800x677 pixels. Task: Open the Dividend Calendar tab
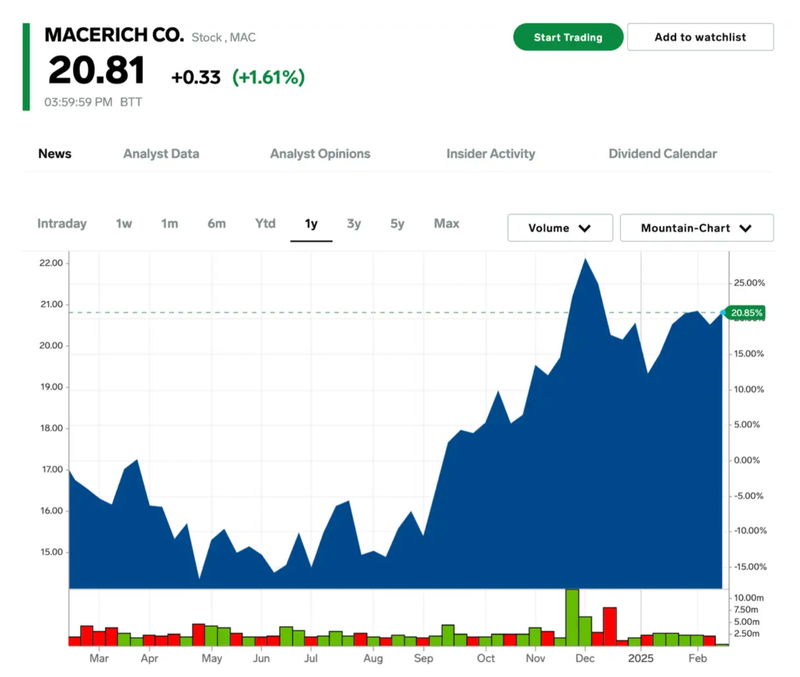(x=662, y=154)
